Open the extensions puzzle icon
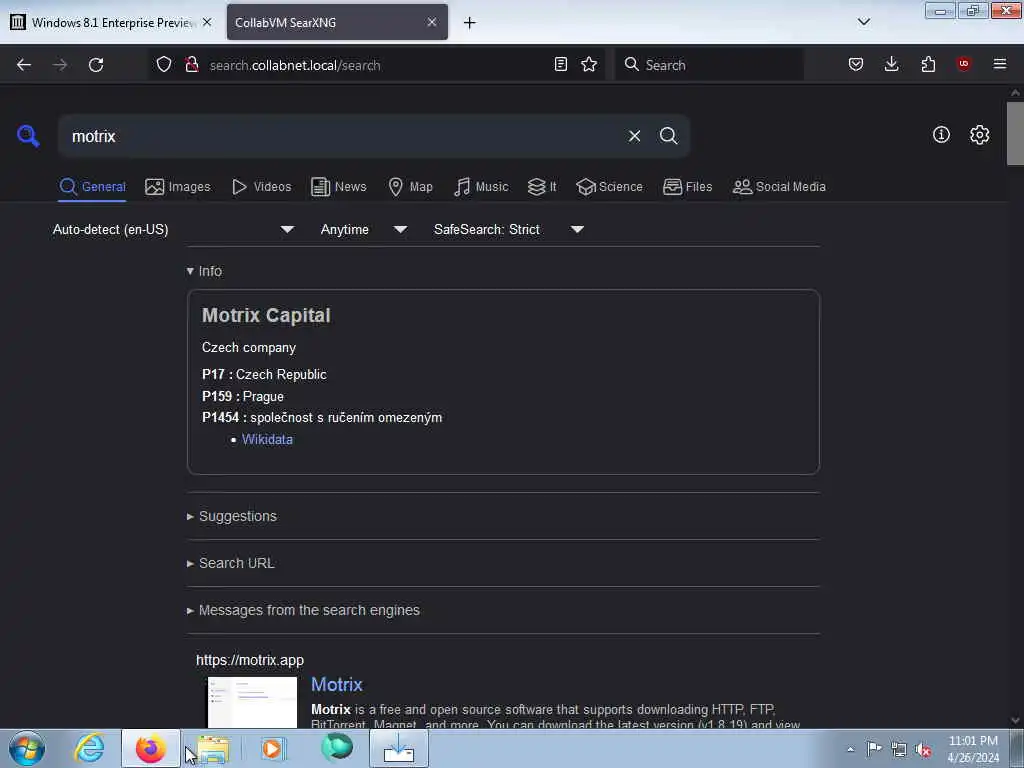Viewport: 1024px width, 768px height. [928, 64]
